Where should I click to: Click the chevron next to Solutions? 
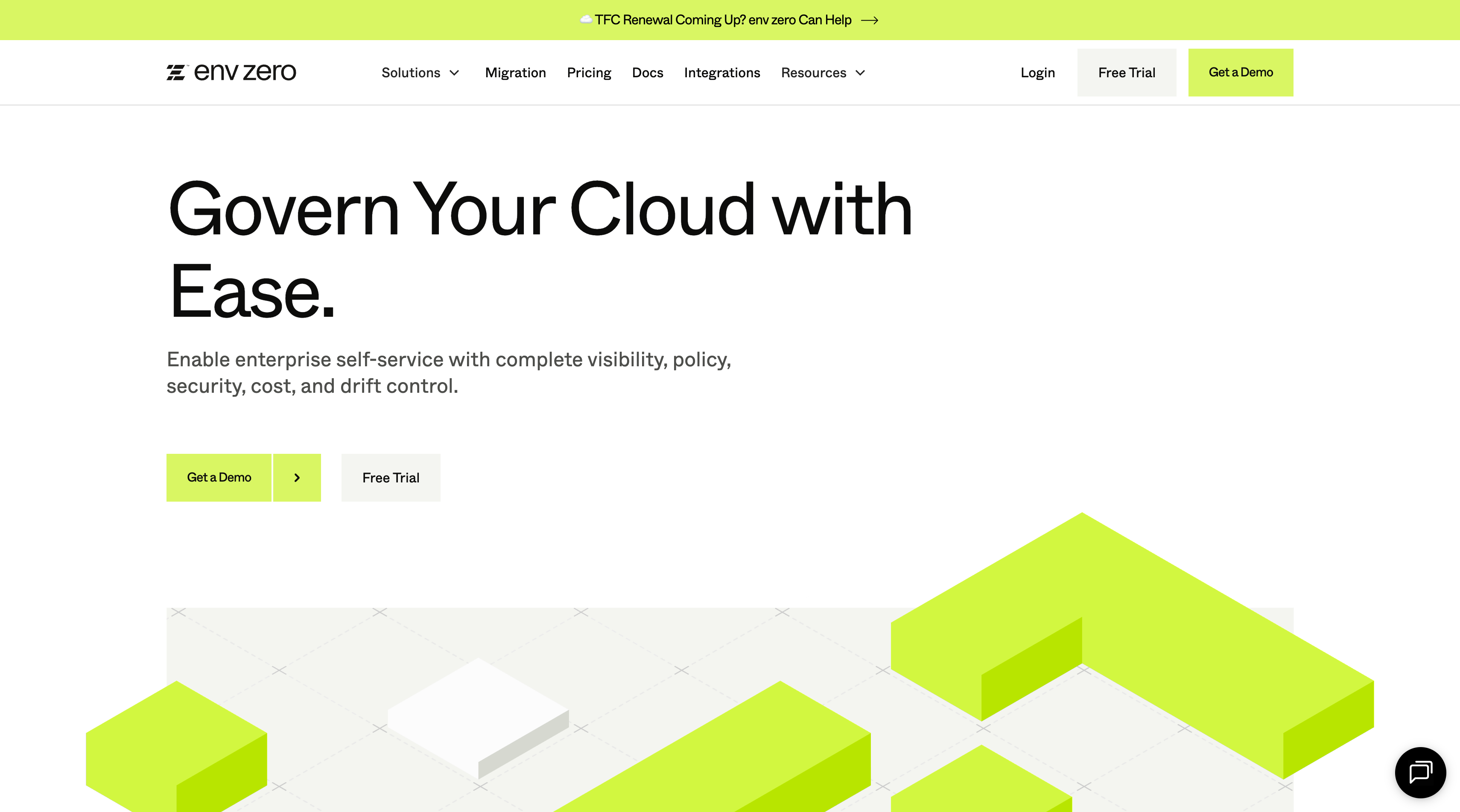455,73
